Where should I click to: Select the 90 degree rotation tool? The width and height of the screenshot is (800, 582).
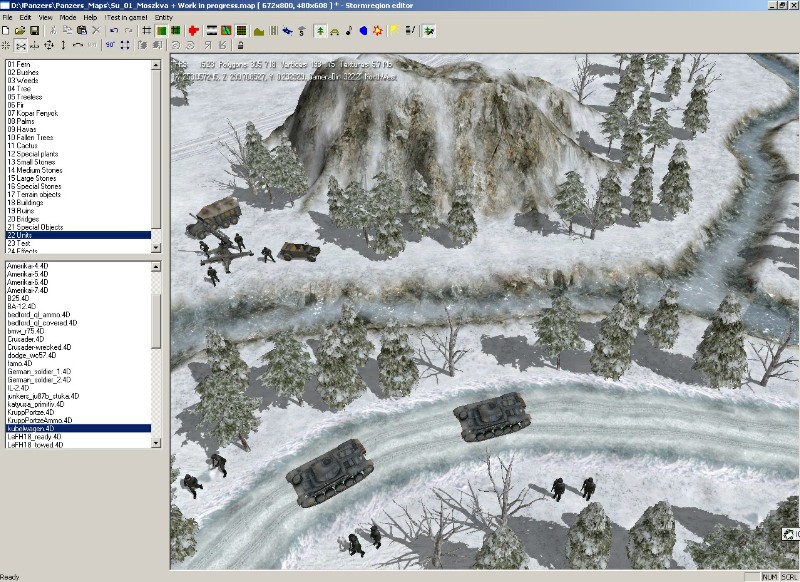click(108, 45)
